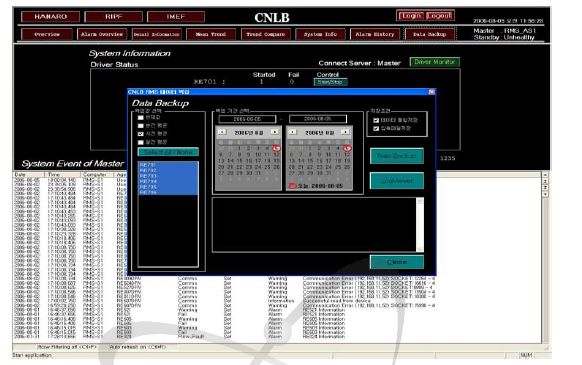Open the Trend Compare page
Viewport: 582px width, 365px height.
click(266, 34)
